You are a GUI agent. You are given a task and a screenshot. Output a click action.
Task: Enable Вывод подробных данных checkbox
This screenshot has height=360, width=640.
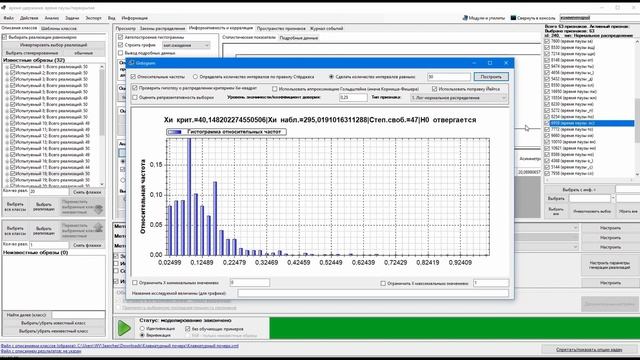pyautogui.click(x=120, y=53)
